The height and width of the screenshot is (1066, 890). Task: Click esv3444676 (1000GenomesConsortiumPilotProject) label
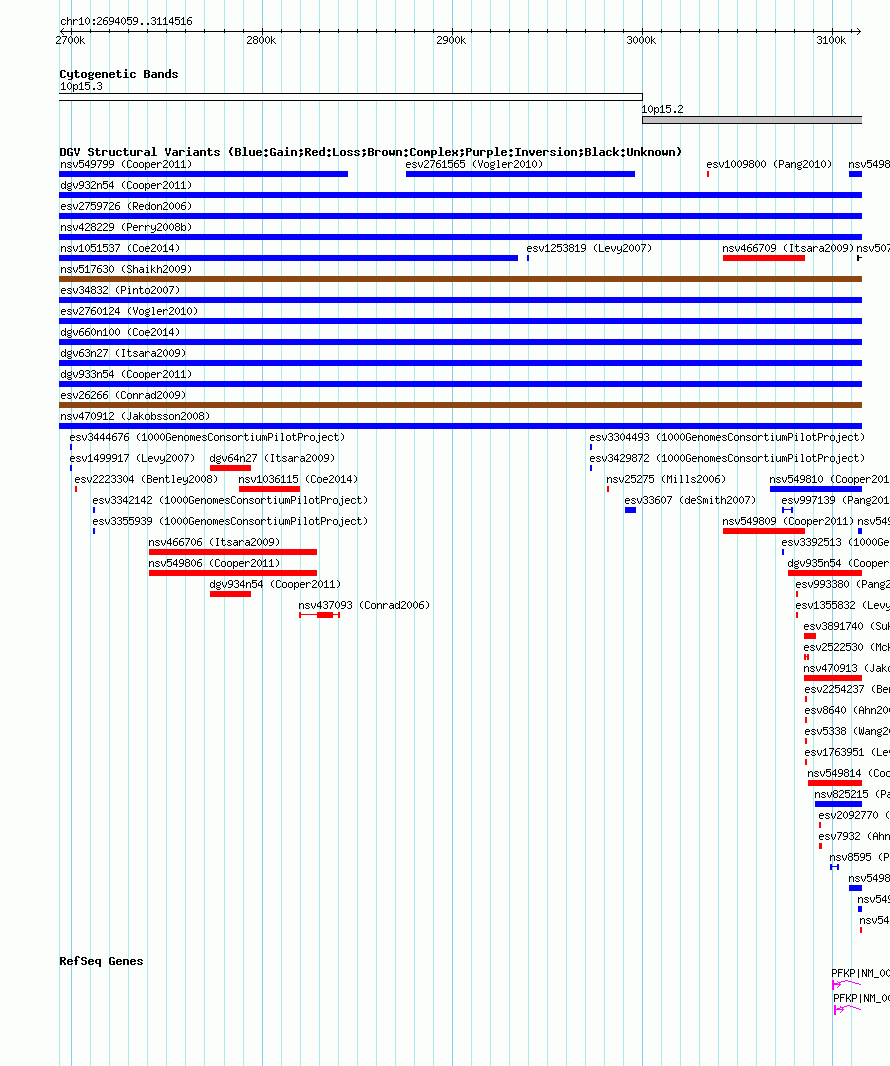click(207, 437)
